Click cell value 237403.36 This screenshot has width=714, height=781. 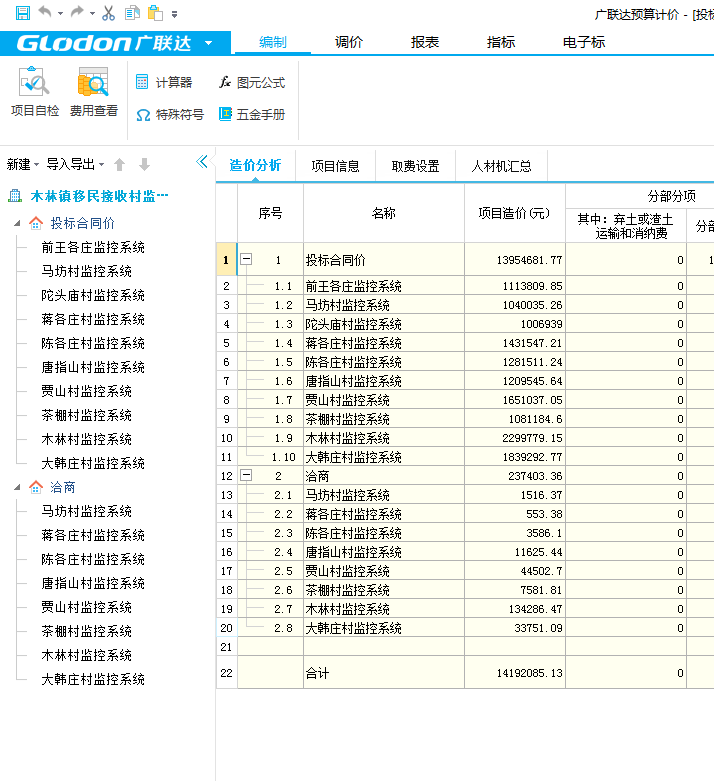[515, 476]
